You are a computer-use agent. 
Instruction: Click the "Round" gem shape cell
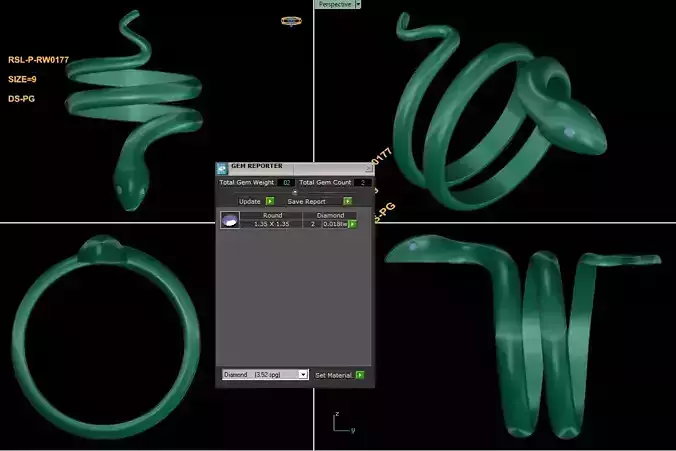pos(272,215)
